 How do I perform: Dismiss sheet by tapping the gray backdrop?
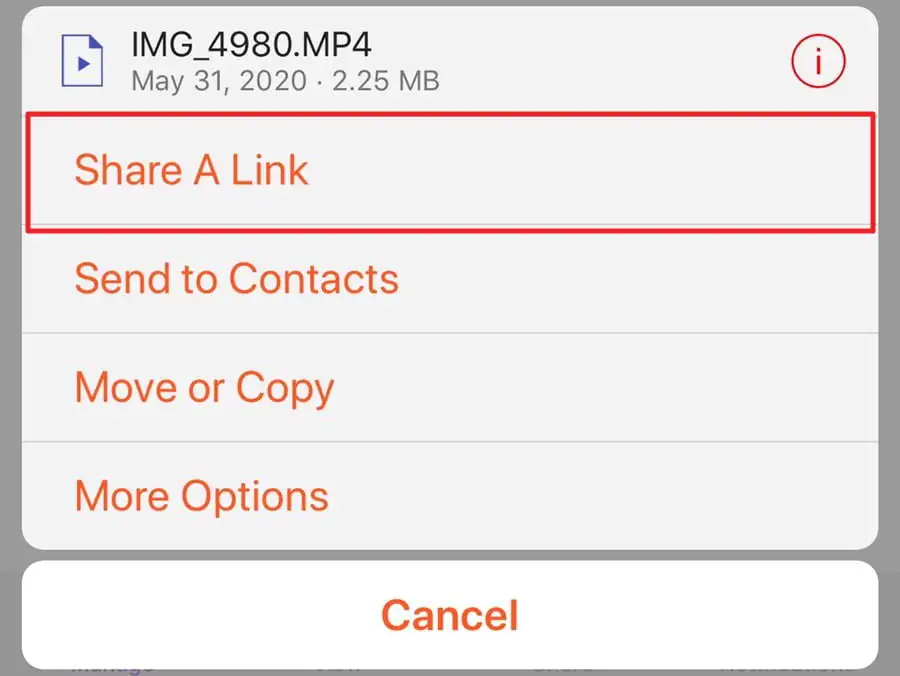[8, 300]
